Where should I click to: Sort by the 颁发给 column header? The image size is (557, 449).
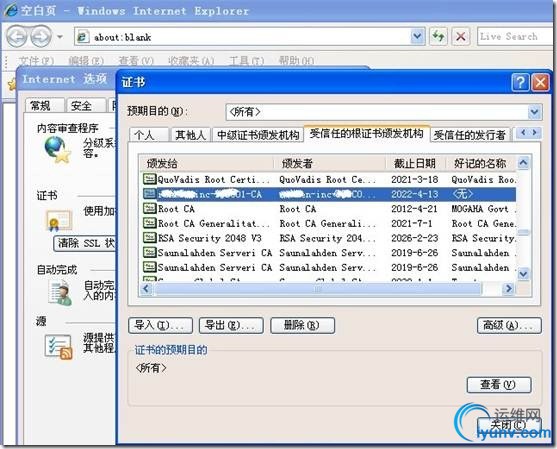click(206, 163)
